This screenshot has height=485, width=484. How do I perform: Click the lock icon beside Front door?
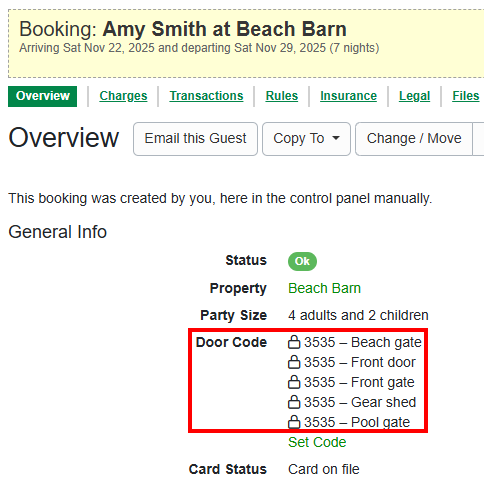pyautogui.click(x=294, y=362)
